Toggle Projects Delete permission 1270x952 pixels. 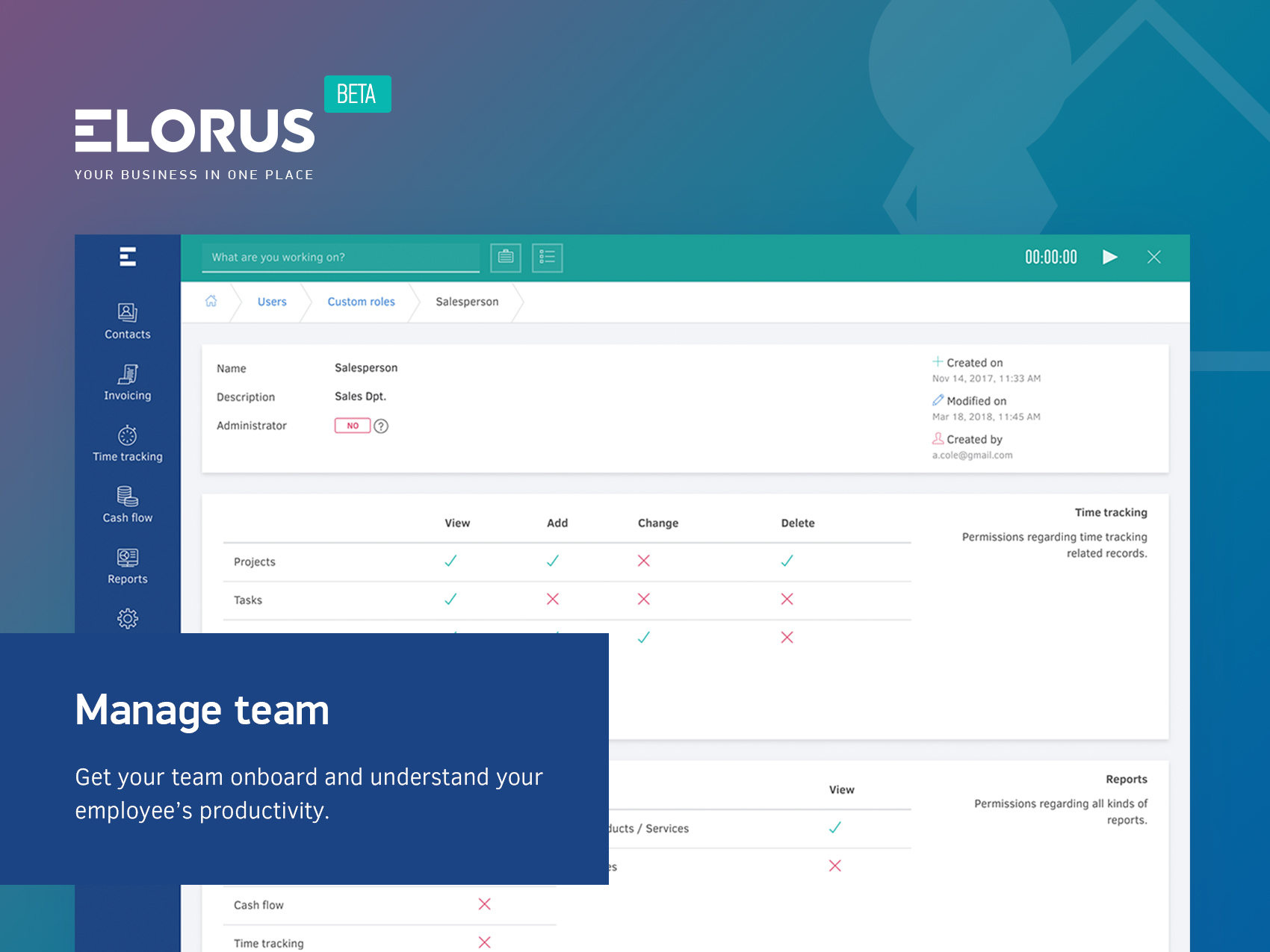(x=787, y=561)
